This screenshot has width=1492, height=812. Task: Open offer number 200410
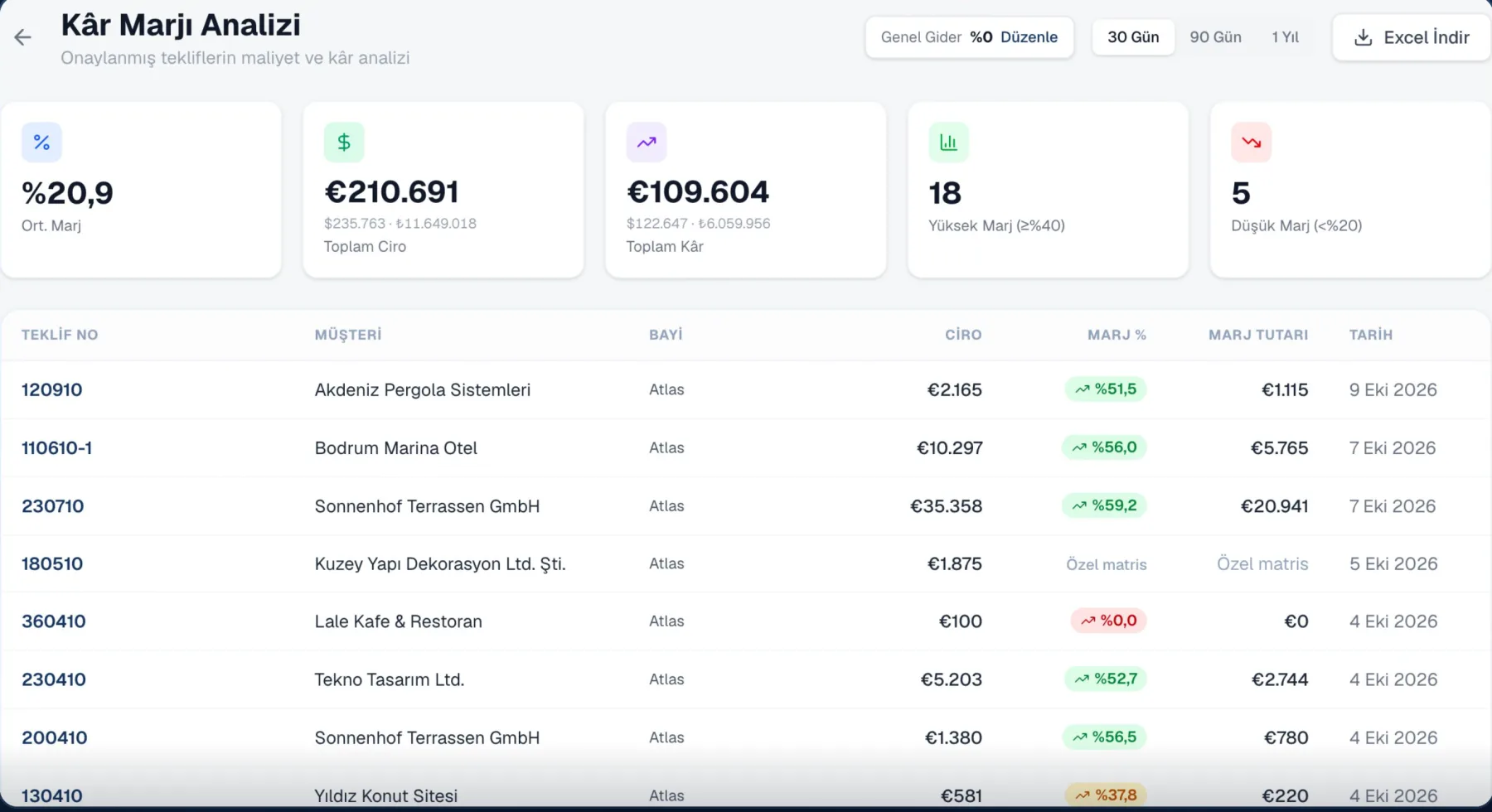coord(55,737)
